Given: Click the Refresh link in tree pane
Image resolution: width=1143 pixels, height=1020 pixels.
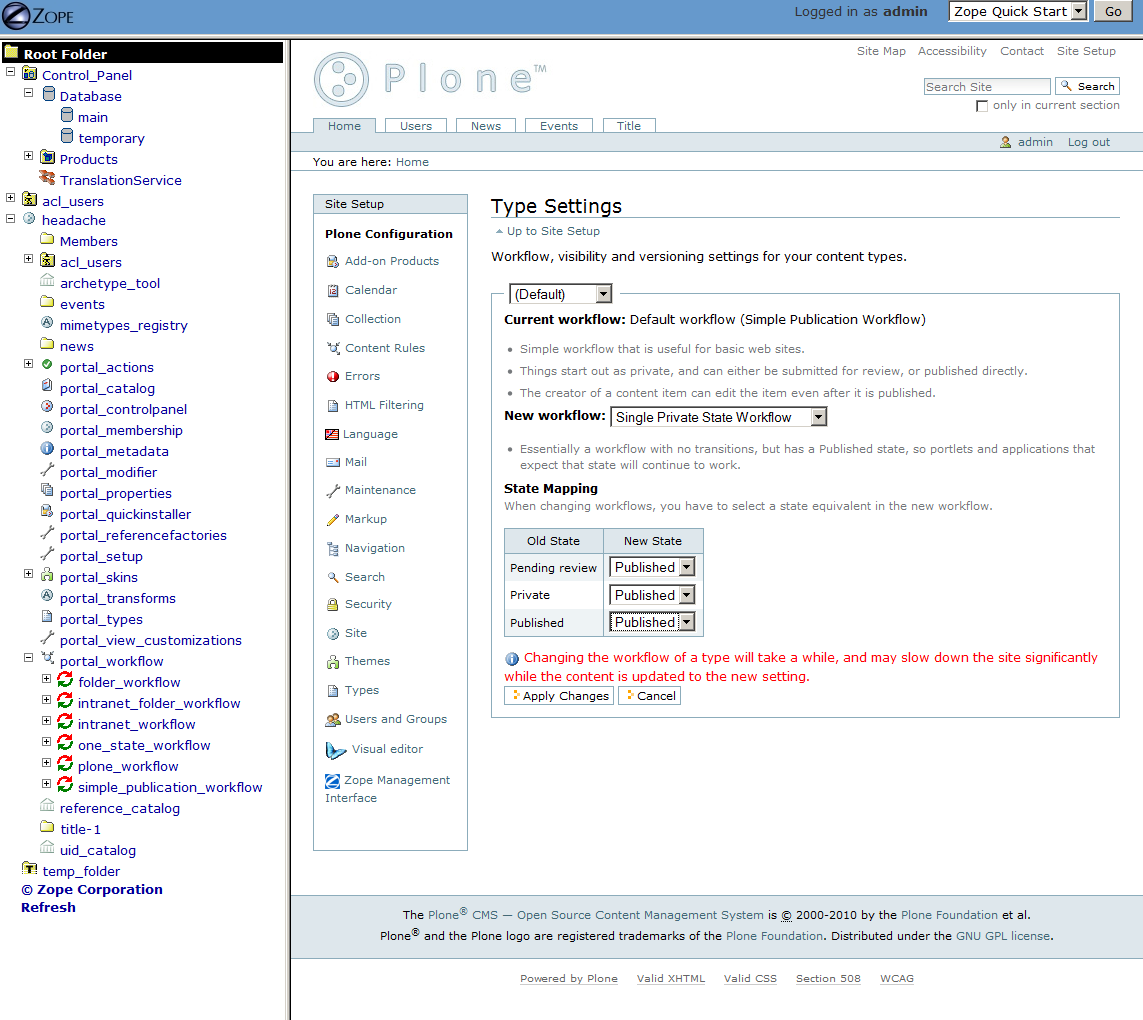Looking at the screenshot, I should (48, 908).
